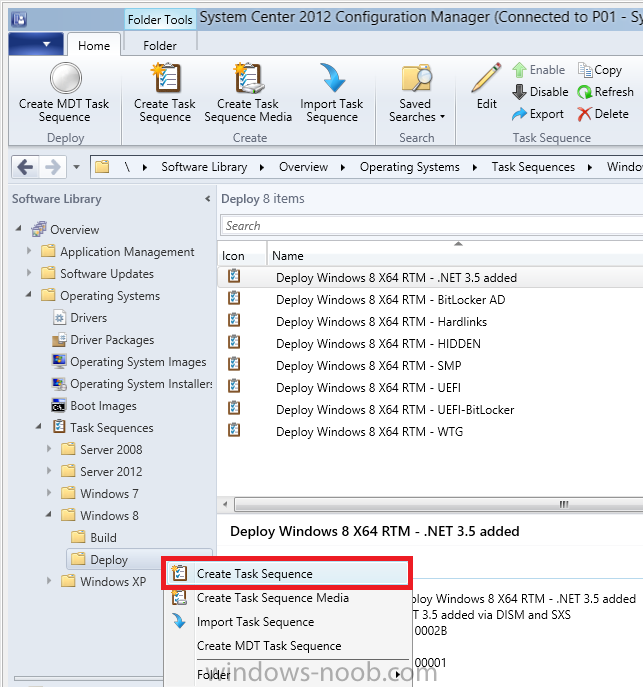Image resolution: width=643 pixels, height=687 pixels.
Task: Sort by the Name column header
Action: (288, 255)
